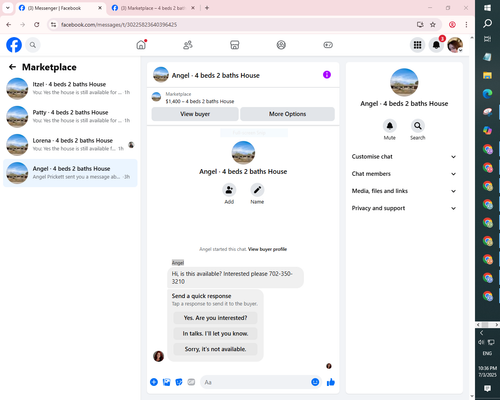Open the Facebook menu grid icon
Image resolution: width=500 pixels, height=400 pixels.
(x=417, y=45)
